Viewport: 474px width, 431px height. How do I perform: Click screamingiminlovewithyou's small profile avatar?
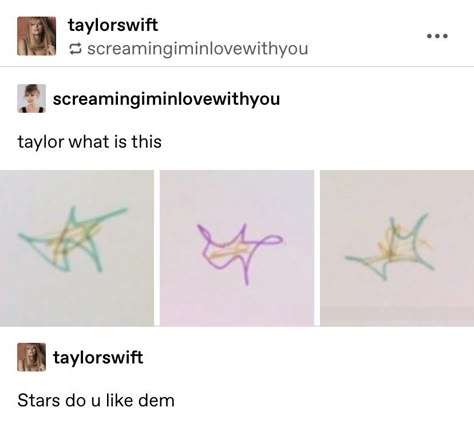(x=32, y=99)
